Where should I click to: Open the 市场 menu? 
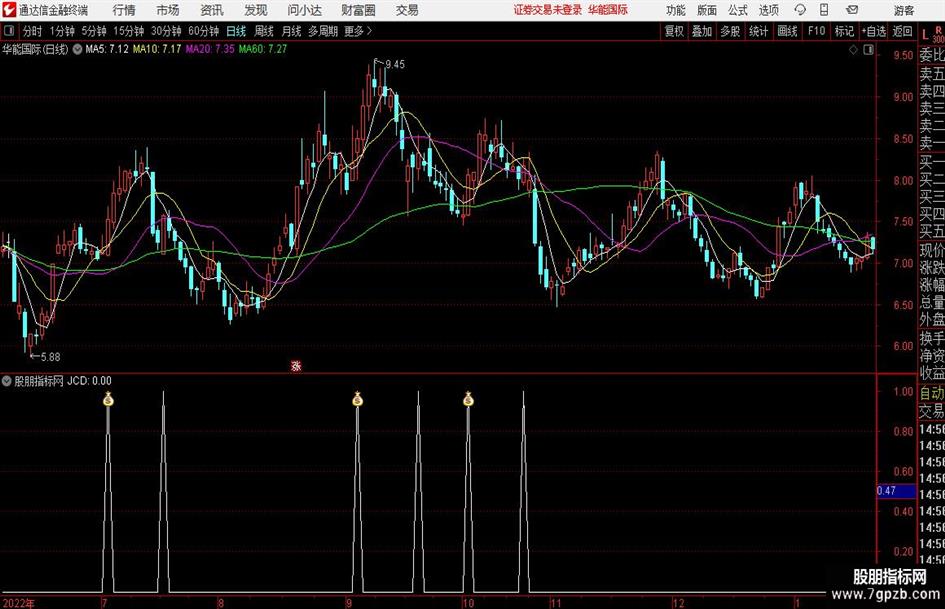pyautogui.click(x=168, y=10)
